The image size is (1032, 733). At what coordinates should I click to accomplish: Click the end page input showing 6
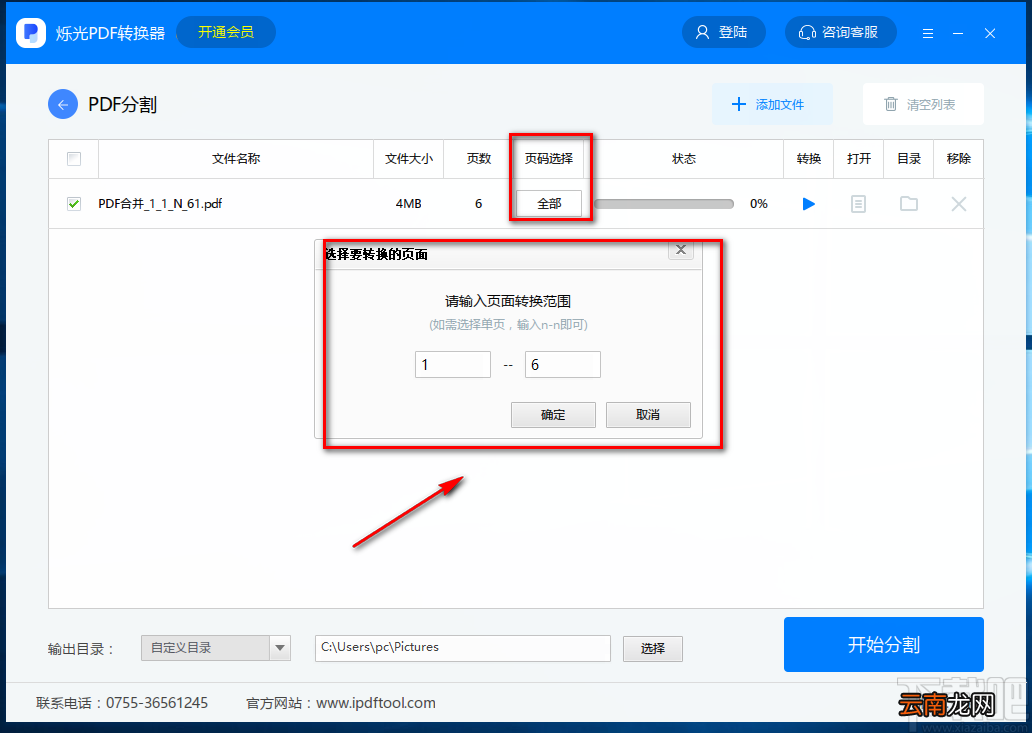click(x=563, y=365)
